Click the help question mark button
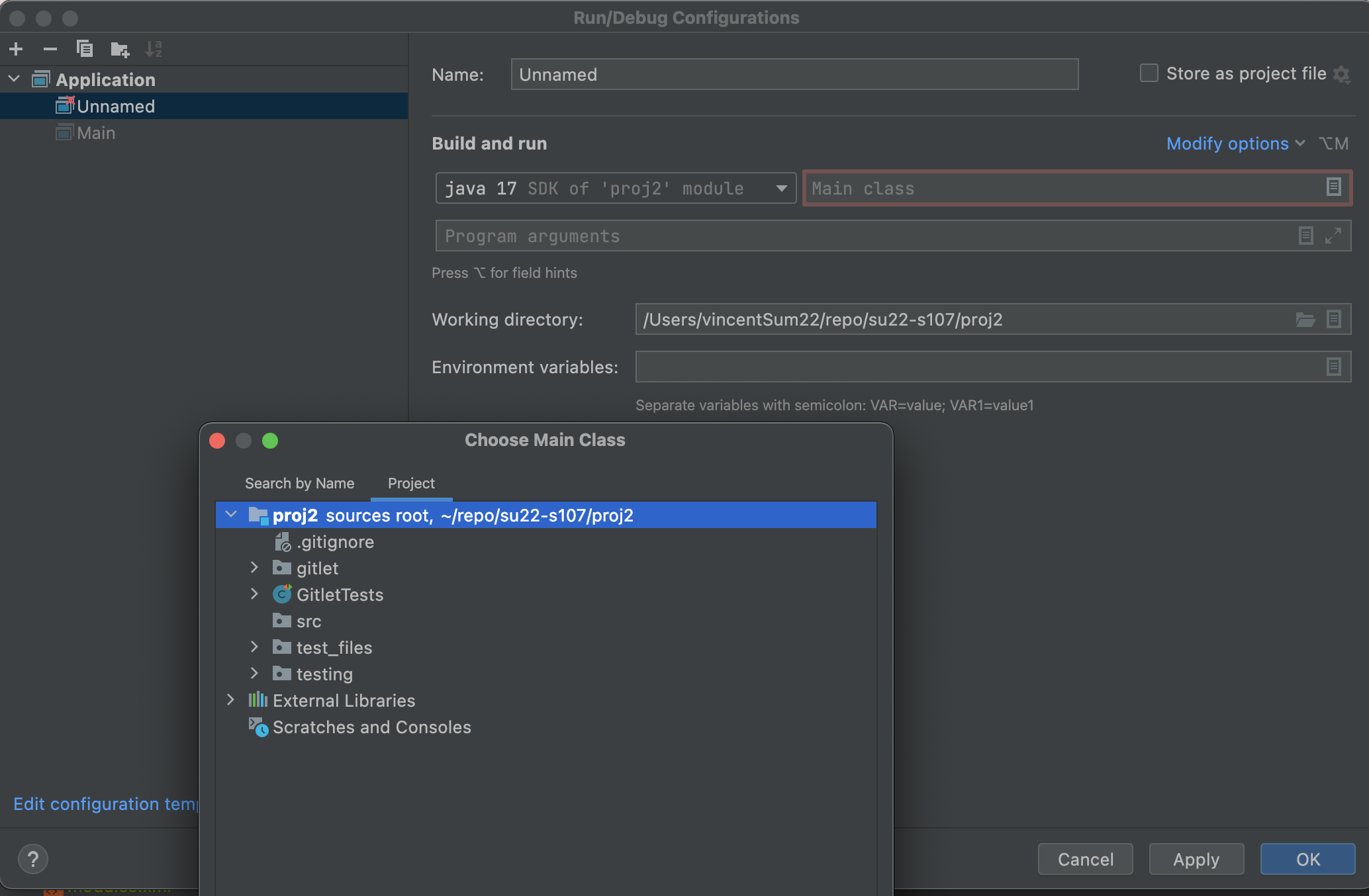The image size is (1369, 896). 33,859
